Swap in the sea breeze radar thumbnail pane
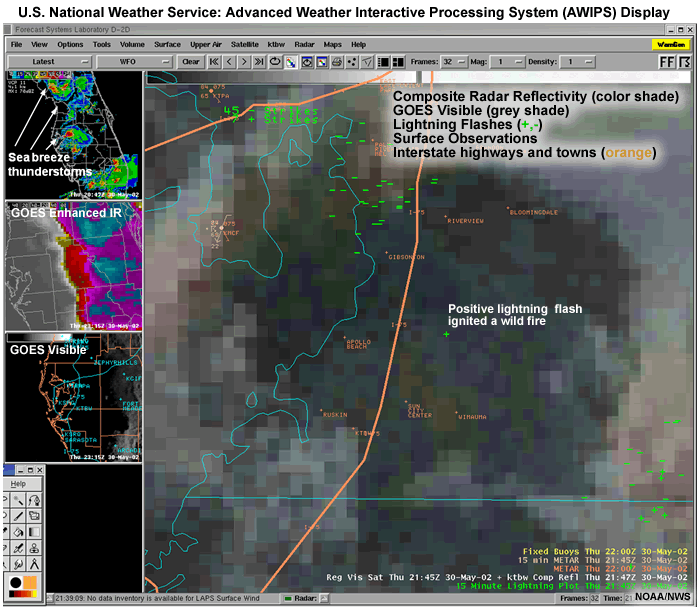 point(74,135)
